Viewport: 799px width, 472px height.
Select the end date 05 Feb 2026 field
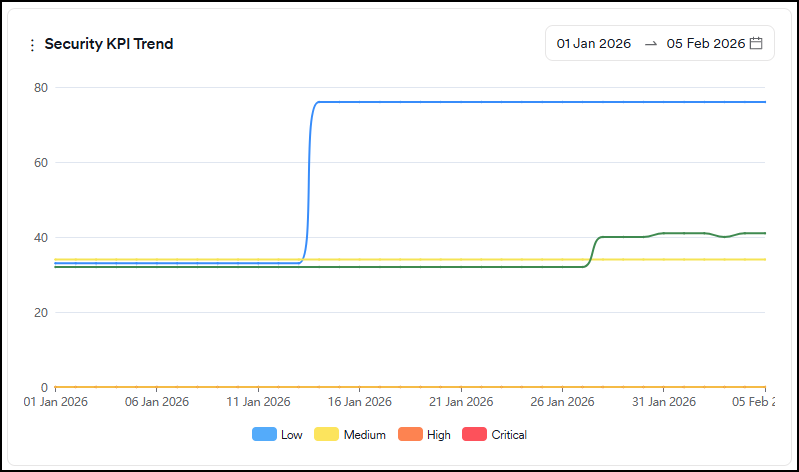pyautogui.click(x=705, y=44)
